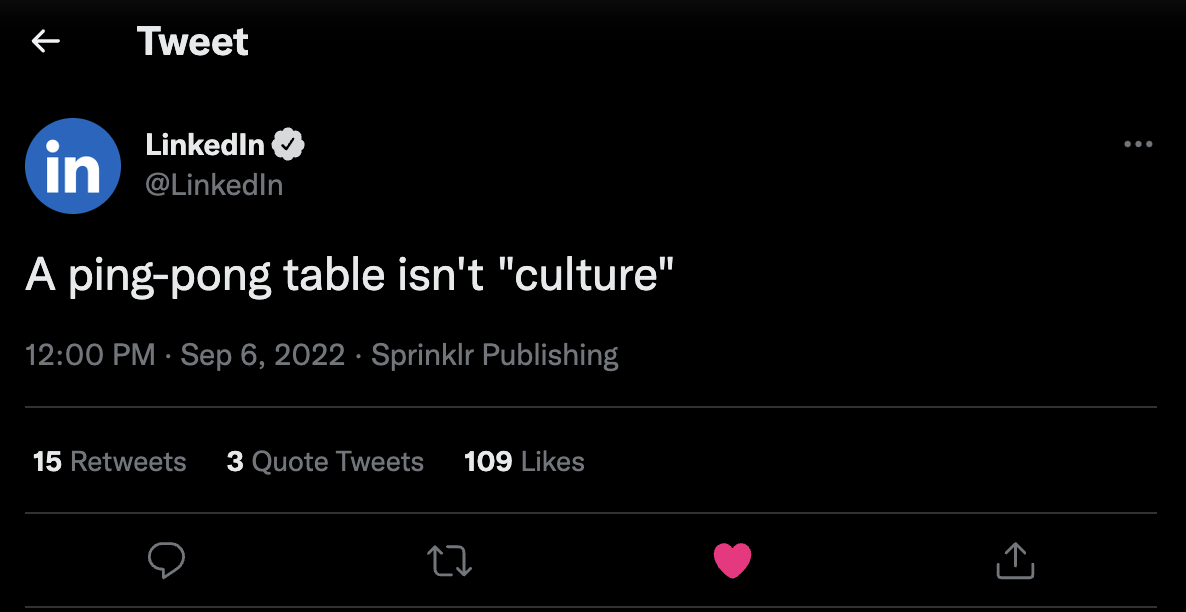Go back using the left arrow
1186x612 pixels.
coord(46,41)
